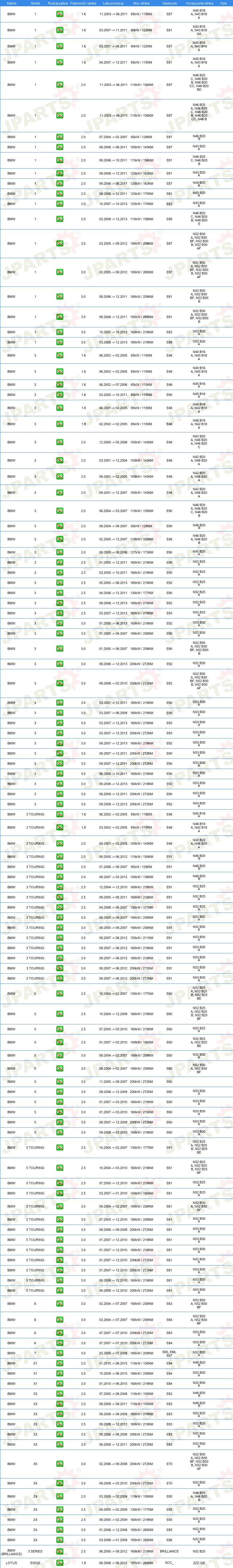This screenshot has width=233, height=1568.
Task: Click fuel icon of X1 10.2009 -> 06.2015 row
Action: pyautogui.click(x=60, y=1373)
